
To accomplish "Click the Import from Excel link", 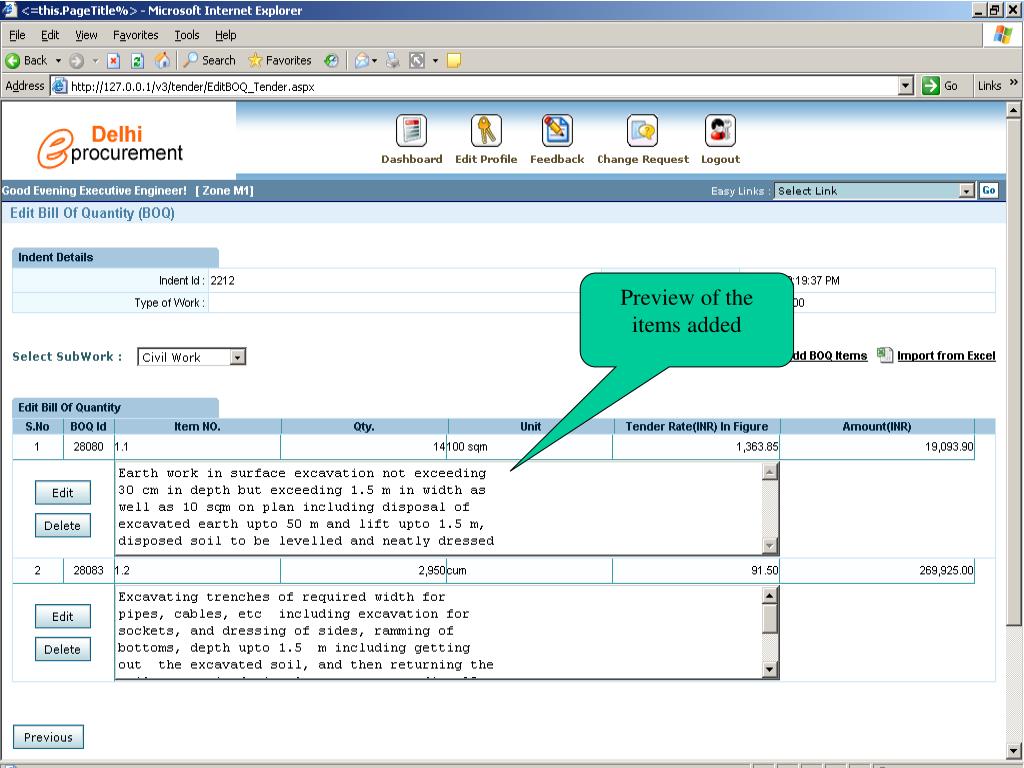I will pos(946,356).
